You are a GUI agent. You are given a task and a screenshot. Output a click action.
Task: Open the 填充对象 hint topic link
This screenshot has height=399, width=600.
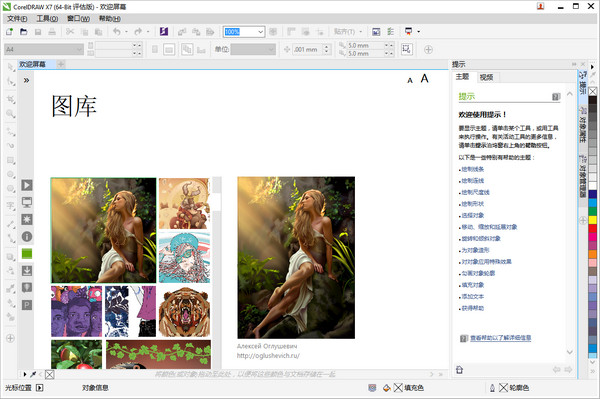point(473,285)
